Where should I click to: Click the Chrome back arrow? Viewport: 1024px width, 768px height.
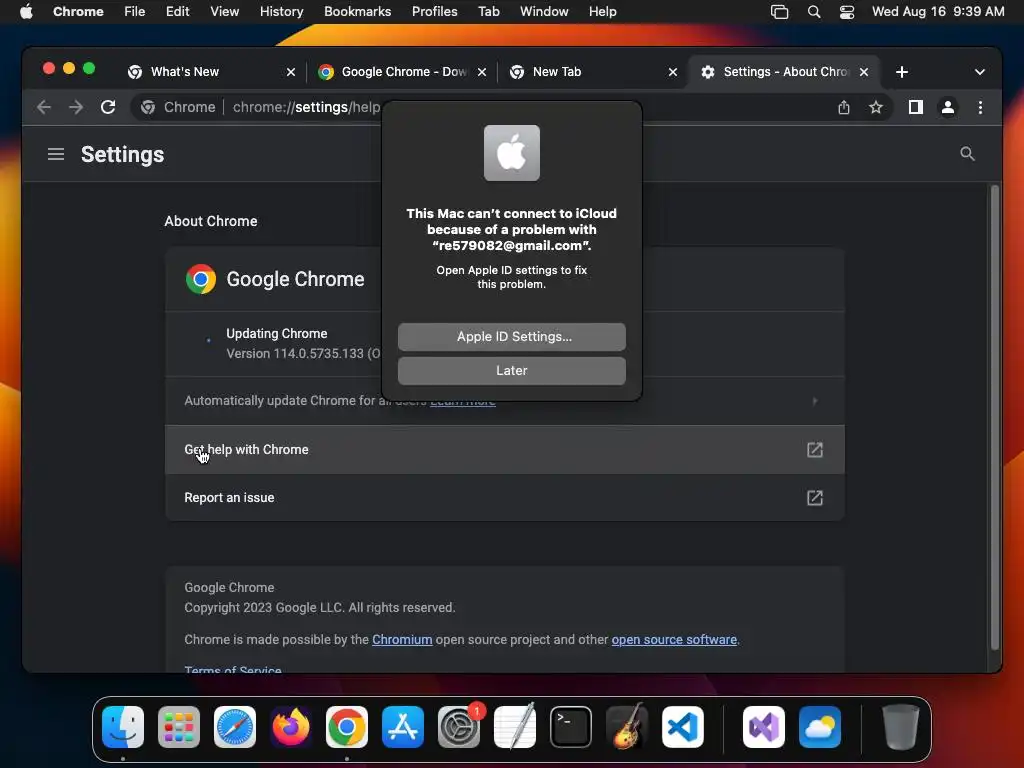44,107
